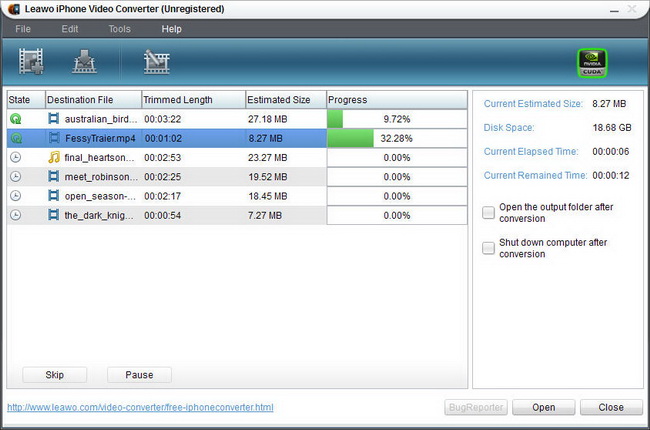Viewport: 650px width, 430px height.
Task: Click the Progress column header
Action: coord(397,100)
